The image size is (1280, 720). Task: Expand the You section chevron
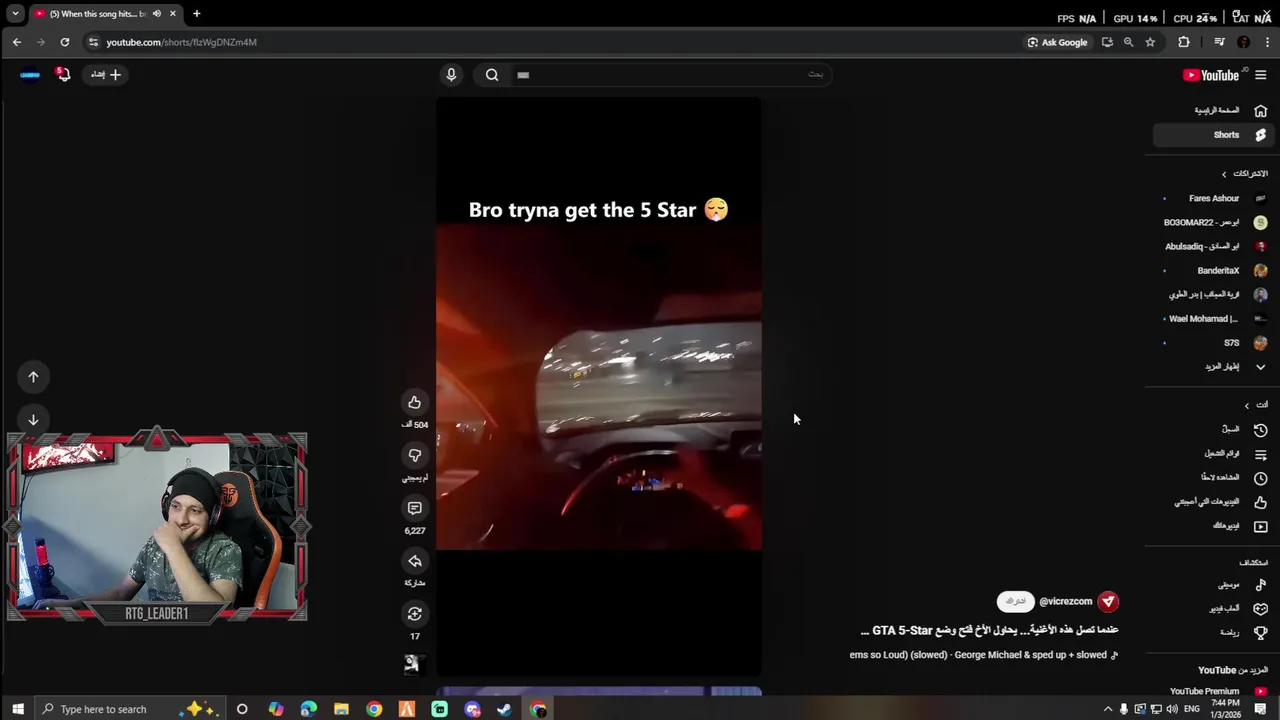1246,405
